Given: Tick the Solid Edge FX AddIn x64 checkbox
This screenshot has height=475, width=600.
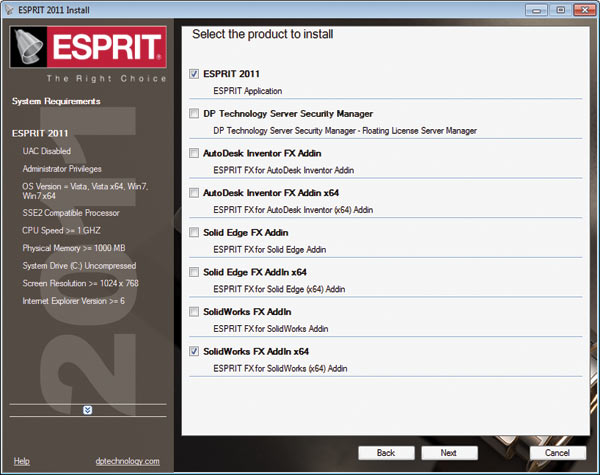Looking at the screenshot, I should tap(194, 272).
